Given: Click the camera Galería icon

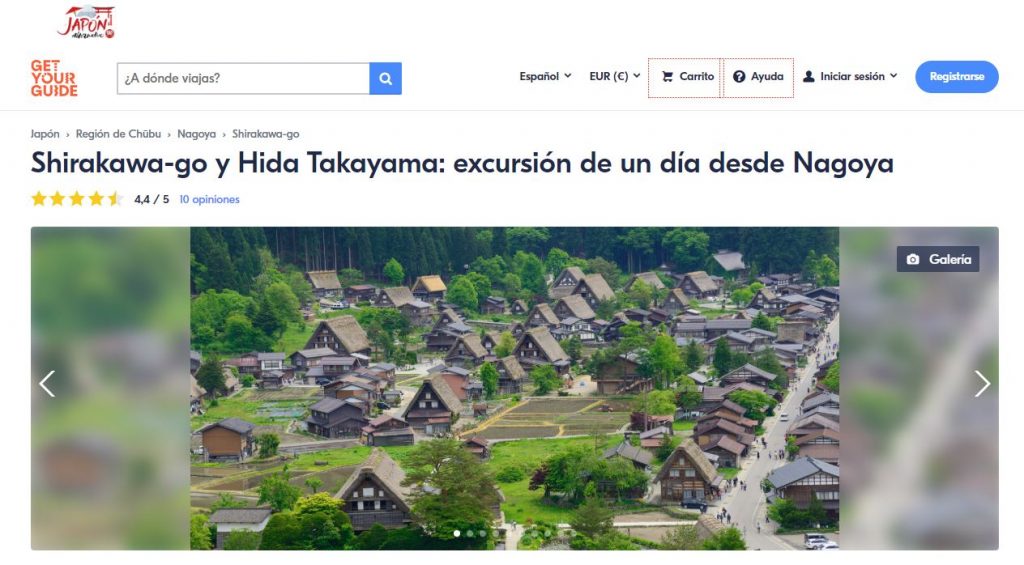Looking at the screenshot, I should [912, 260].
